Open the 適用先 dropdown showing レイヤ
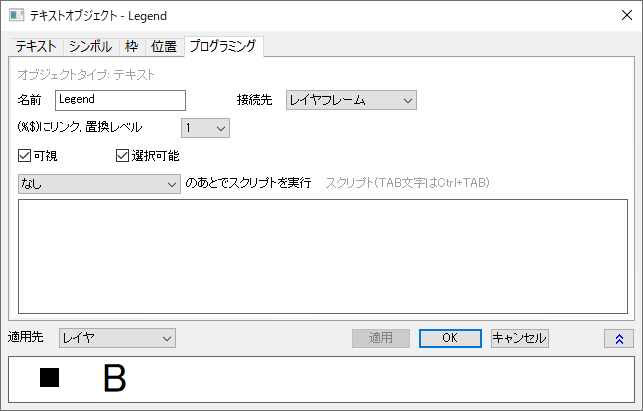The width and height of the screenshot is (643, 411). (117, 338)
